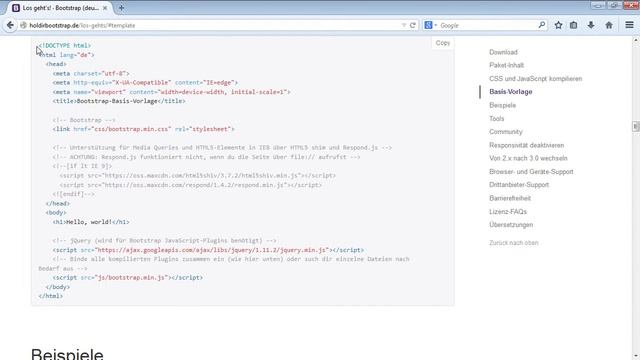640x360 pixels.
Task: Select Basis-Vorlage in sidebar
Action: click(x=511, y=92)
